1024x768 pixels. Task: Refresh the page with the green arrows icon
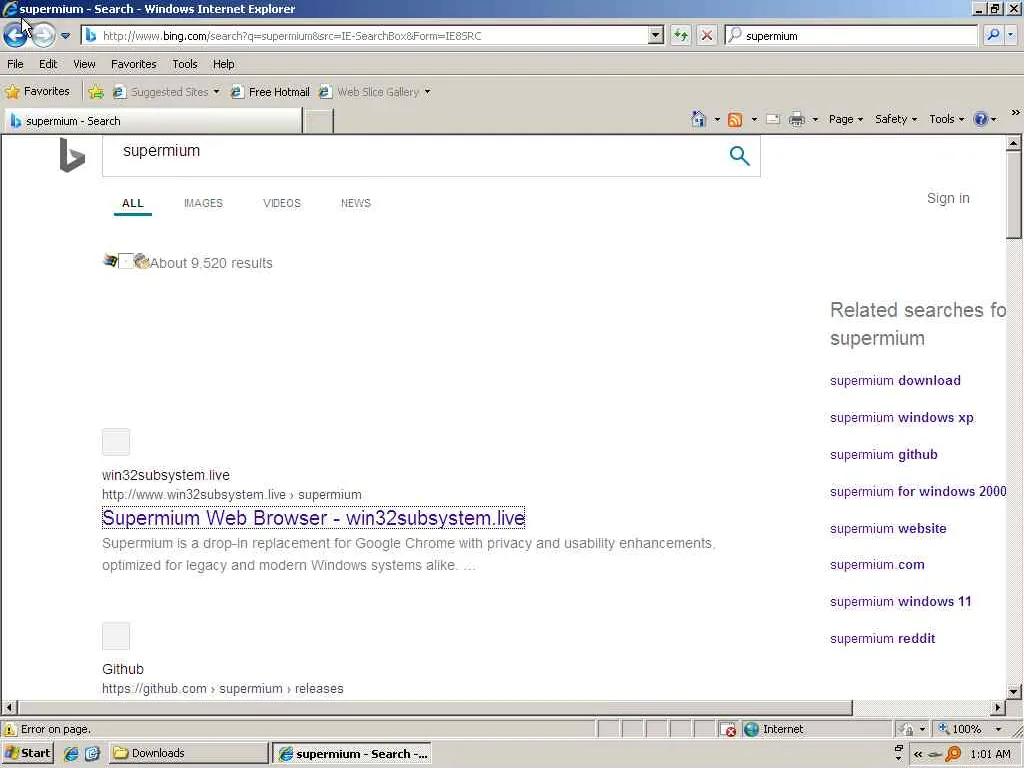click(x=680, y=36)
